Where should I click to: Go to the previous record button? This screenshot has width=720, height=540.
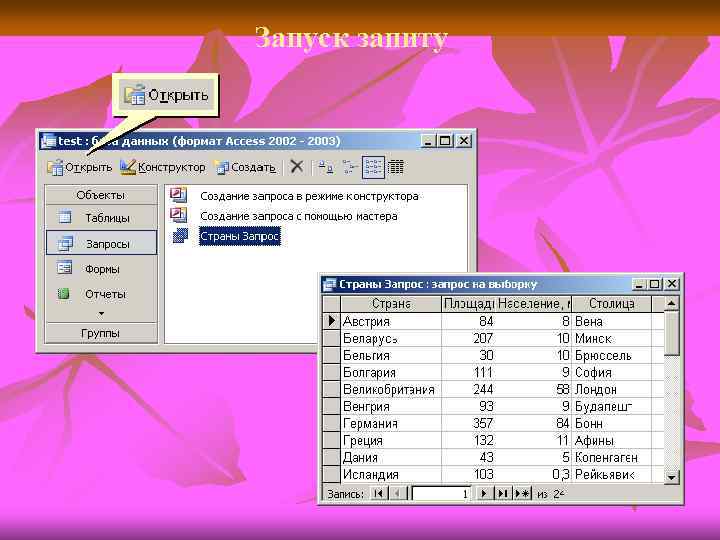pos(398,494)
